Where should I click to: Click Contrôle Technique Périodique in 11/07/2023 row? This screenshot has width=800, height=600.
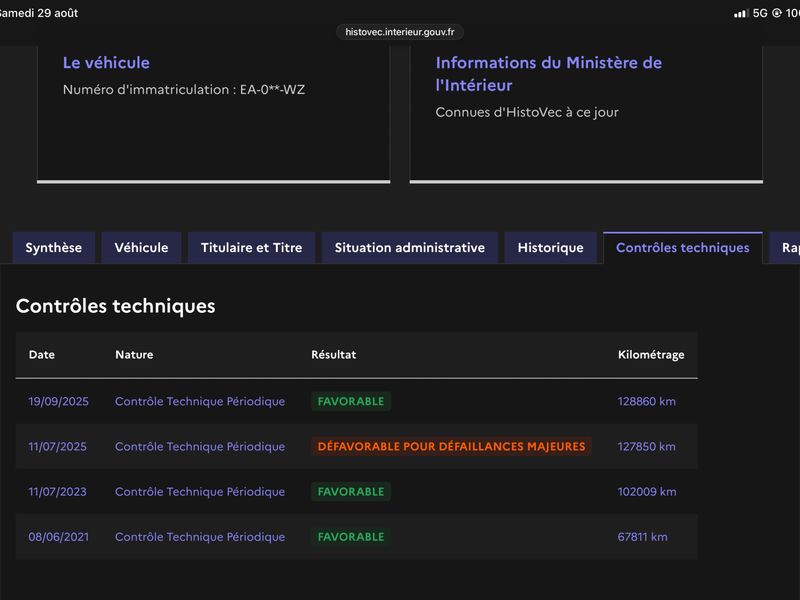pyautogui.click(x=200, y=492)
